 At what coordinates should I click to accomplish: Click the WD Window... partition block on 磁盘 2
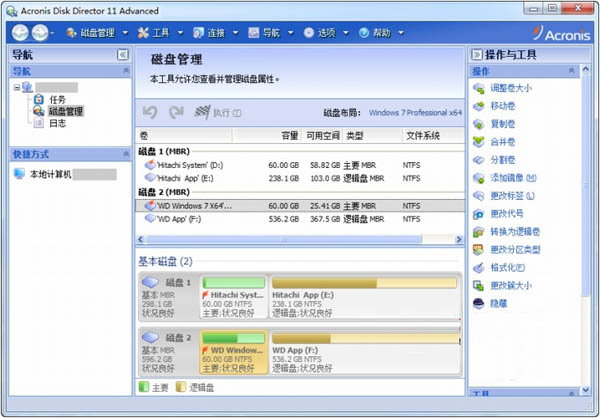click(234, 352)
